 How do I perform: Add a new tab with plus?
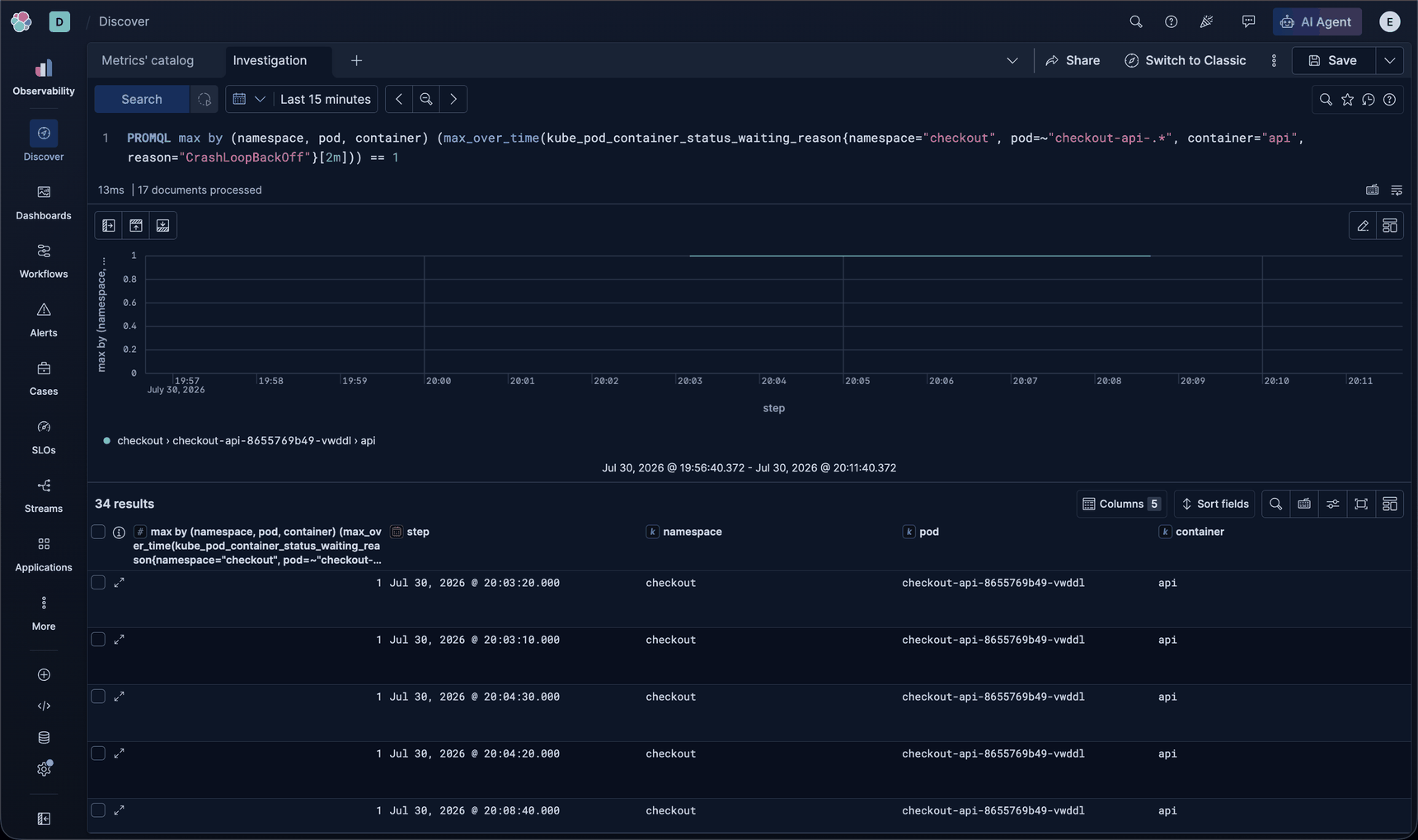tap(356, 60)
